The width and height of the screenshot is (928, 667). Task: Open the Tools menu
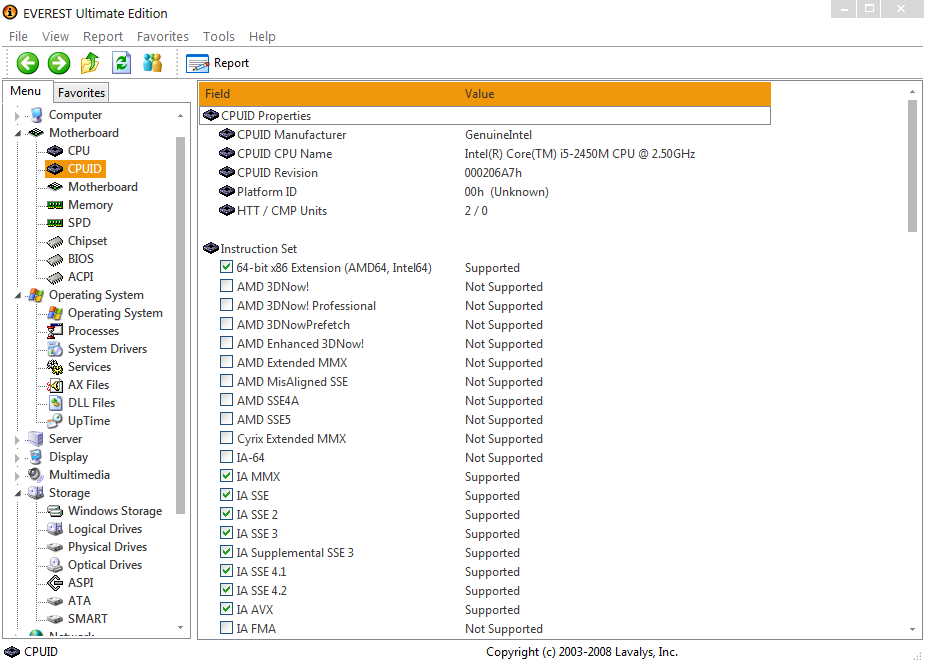click(x=219, y=37)
